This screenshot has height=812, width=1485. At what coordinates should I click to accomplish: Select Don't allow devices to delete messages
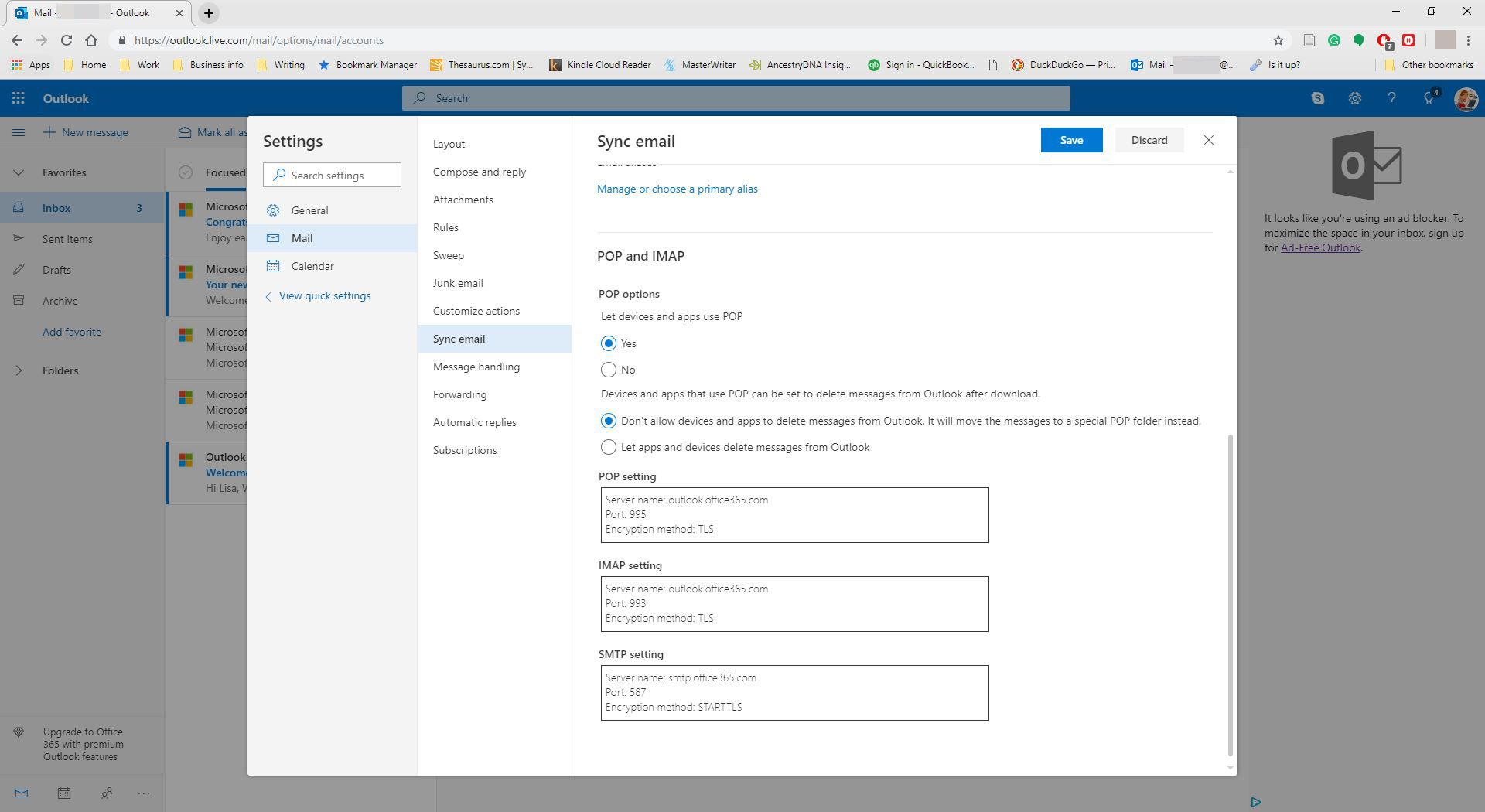(x=609, y=421)
